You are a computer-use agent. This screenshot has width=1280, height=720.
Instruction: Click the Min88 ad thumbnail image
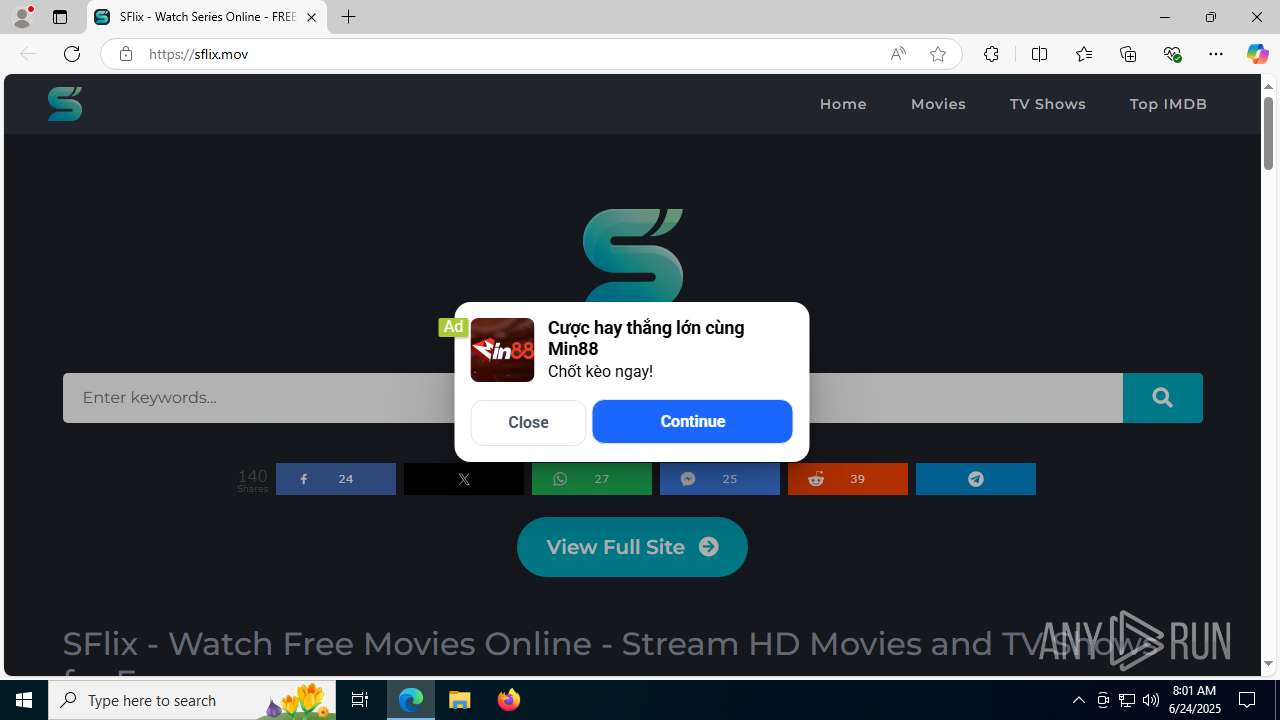(x=502, y=350)
